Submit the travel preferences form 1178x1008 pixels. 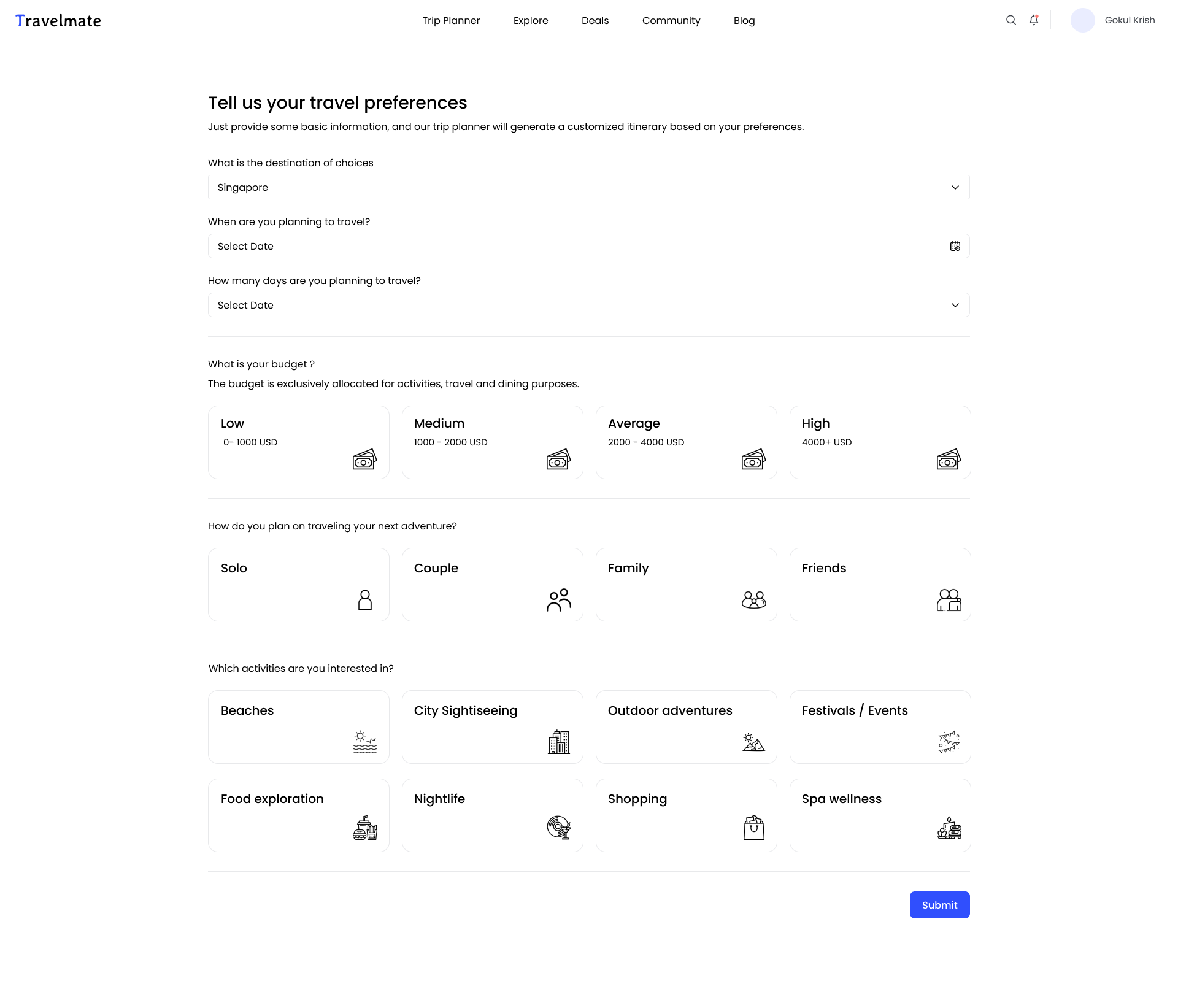(940, 905)
